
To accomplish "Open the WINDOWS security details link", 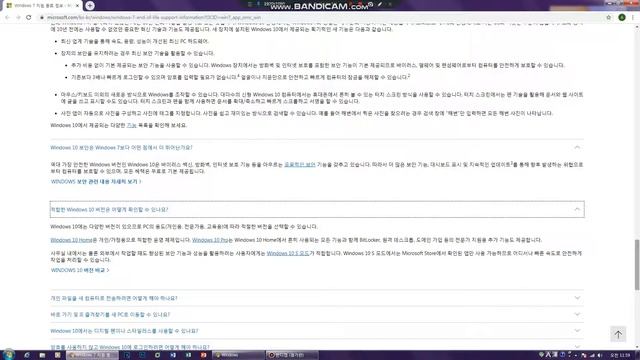I will coord(96,182).
